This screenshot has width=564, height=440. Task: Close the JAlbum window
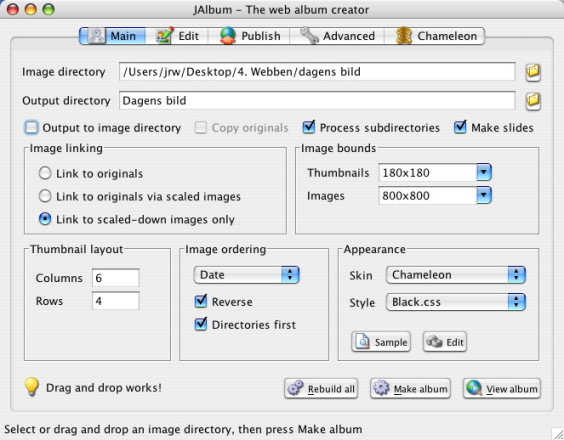tap(13, 9)
